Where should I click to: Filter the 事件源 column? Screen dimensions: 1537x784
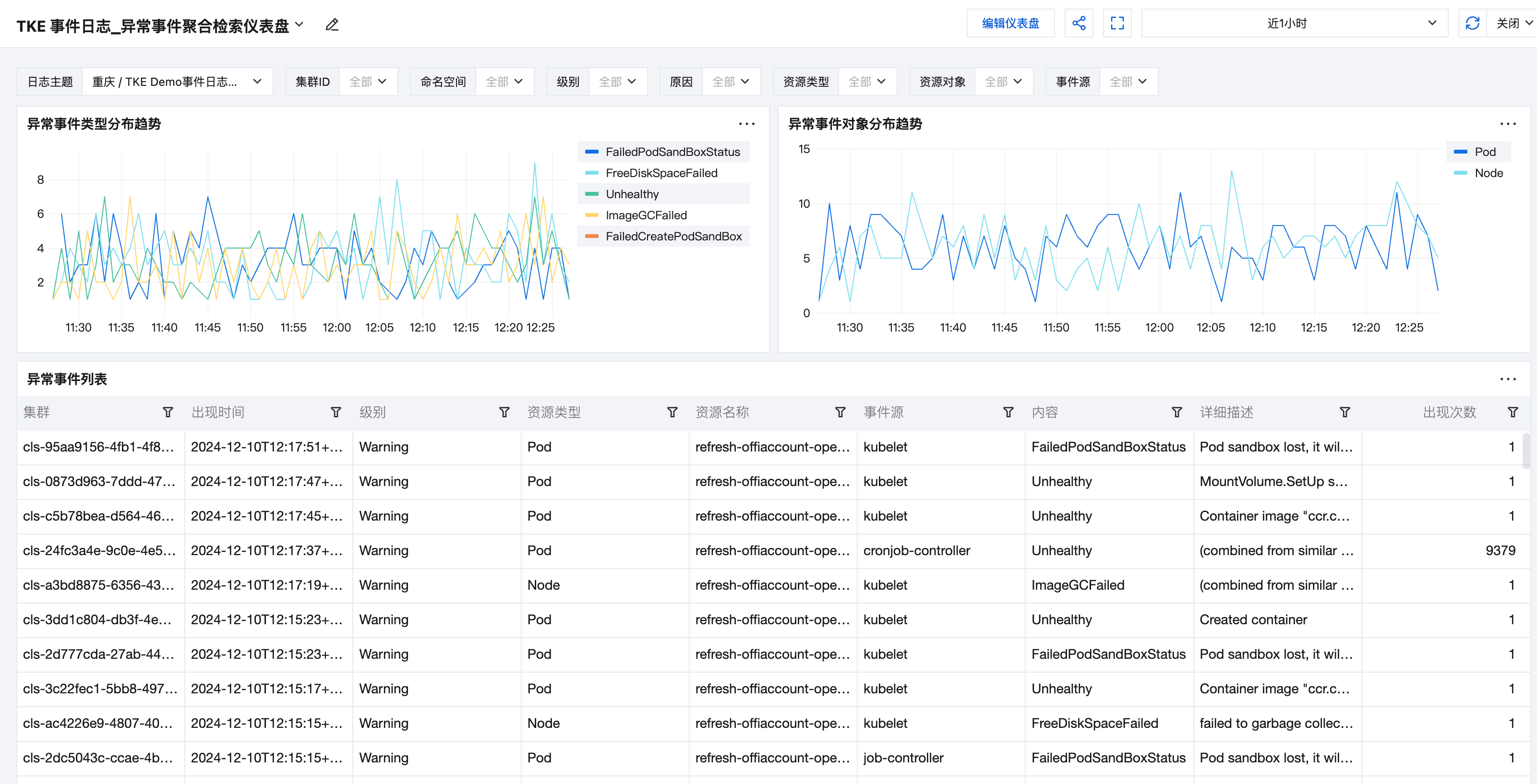click(x=1009, y=412)
